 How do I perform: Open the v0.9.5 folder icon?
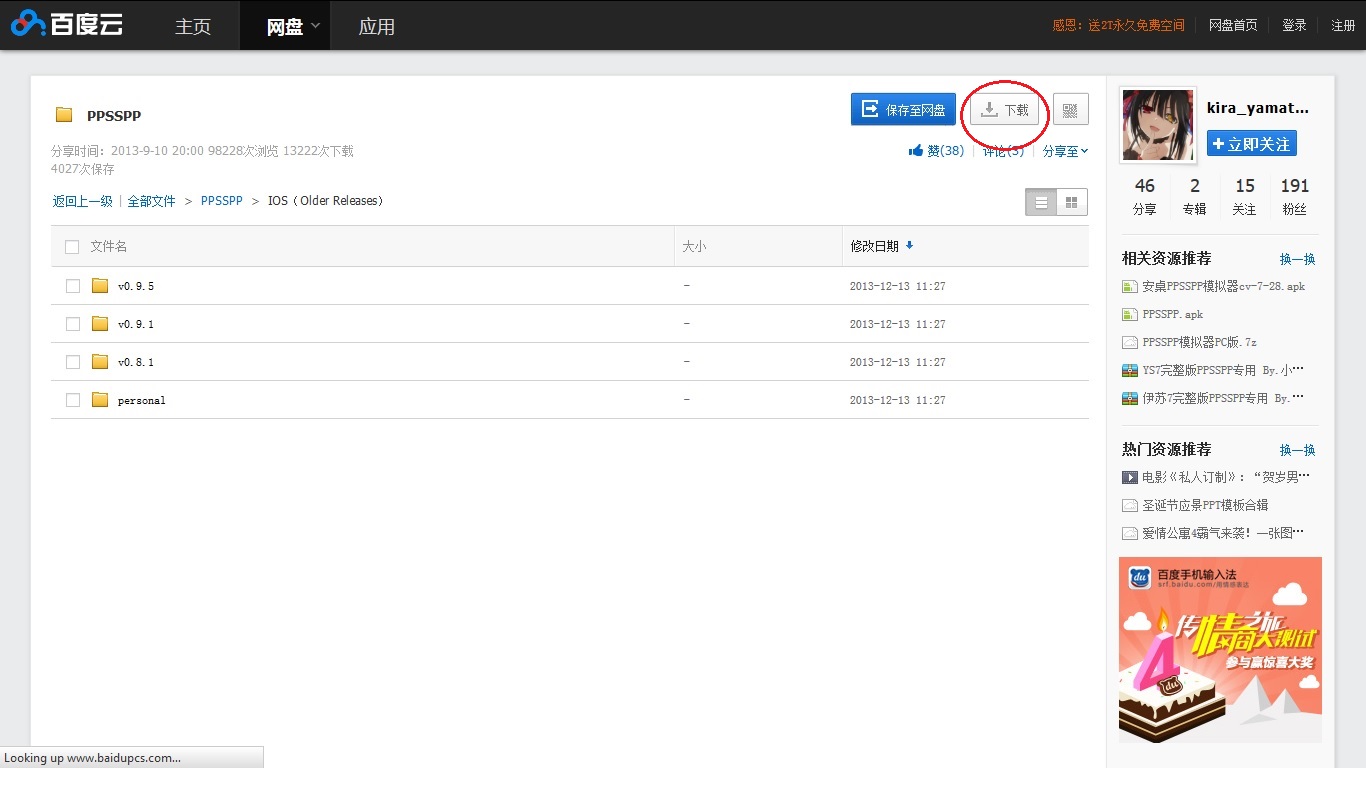[100, 286]
